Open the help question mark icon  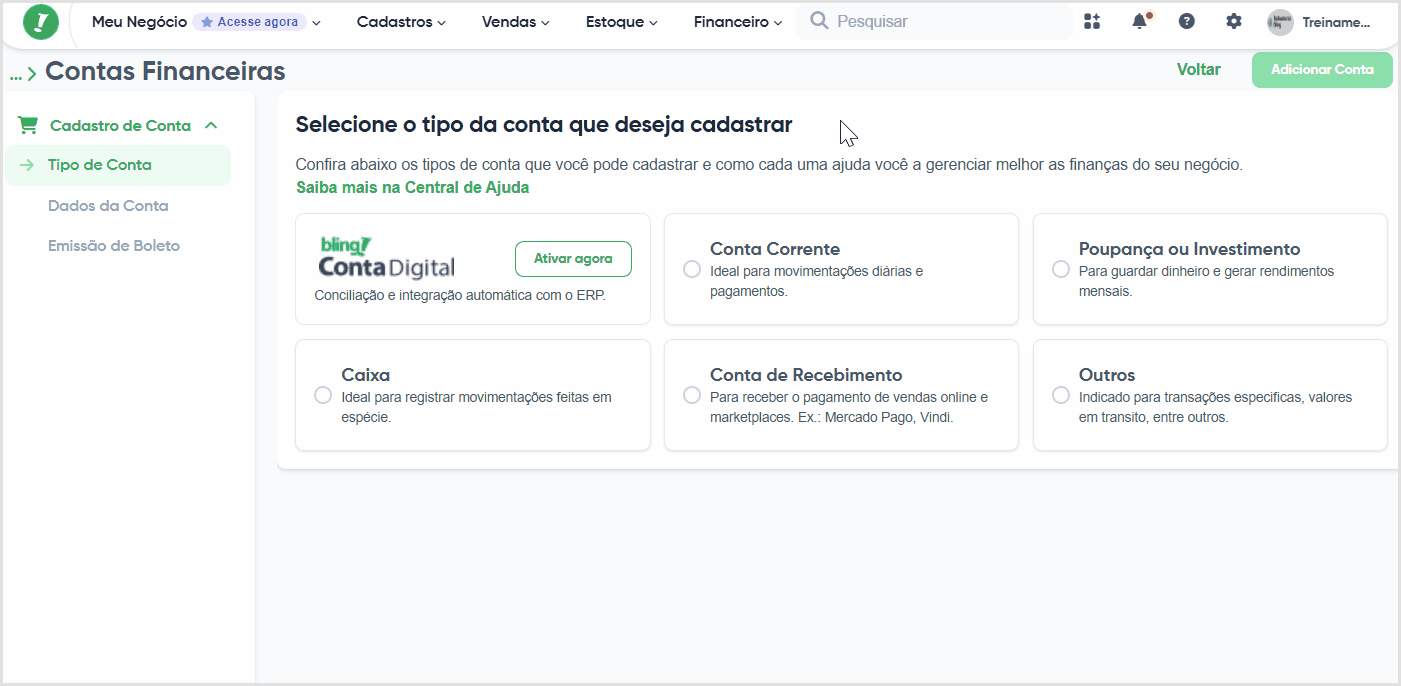1187,21
